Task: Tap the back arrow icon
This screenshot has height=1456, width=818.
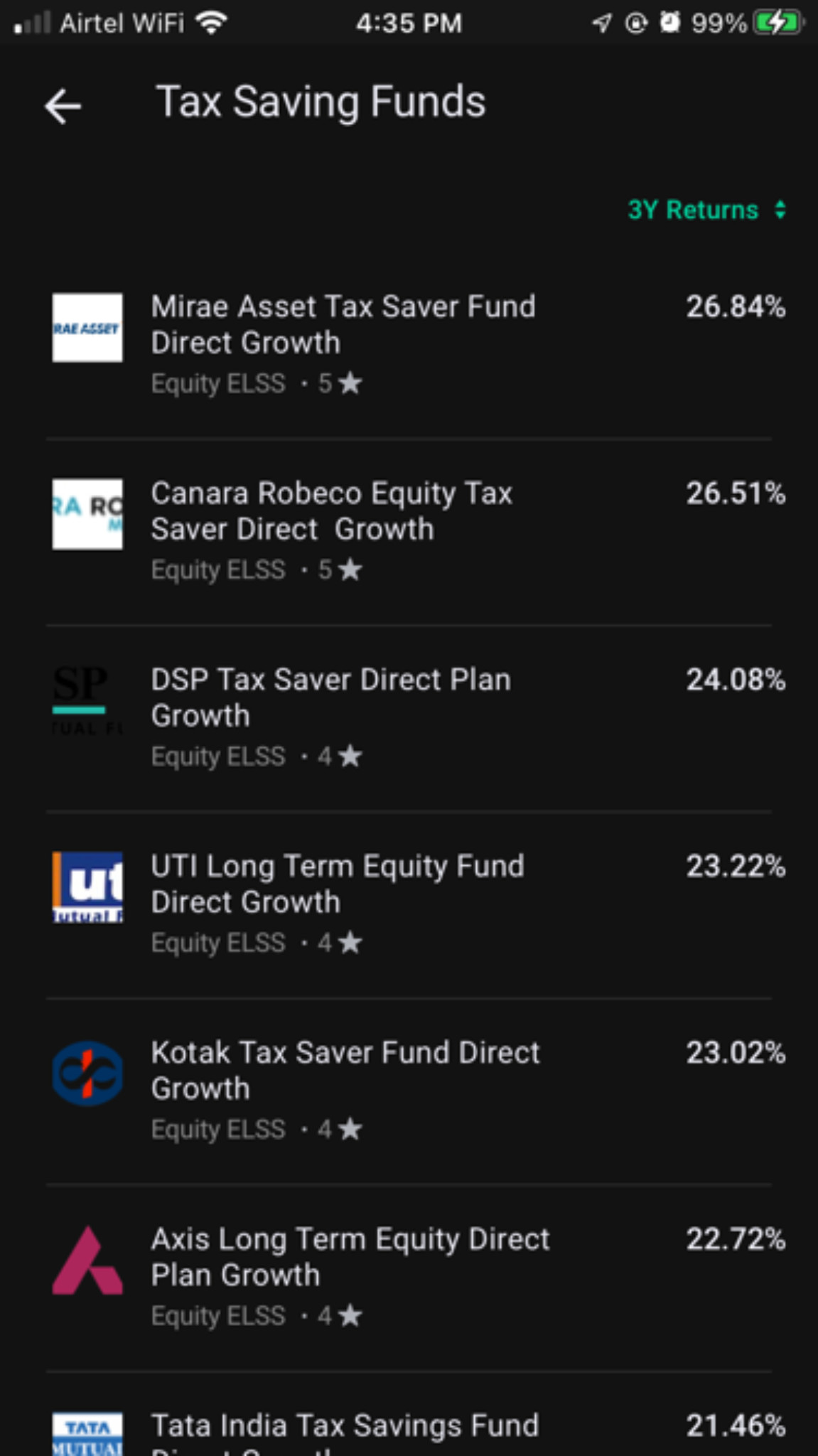Action: pyautogui.click(x=63, y=107)
